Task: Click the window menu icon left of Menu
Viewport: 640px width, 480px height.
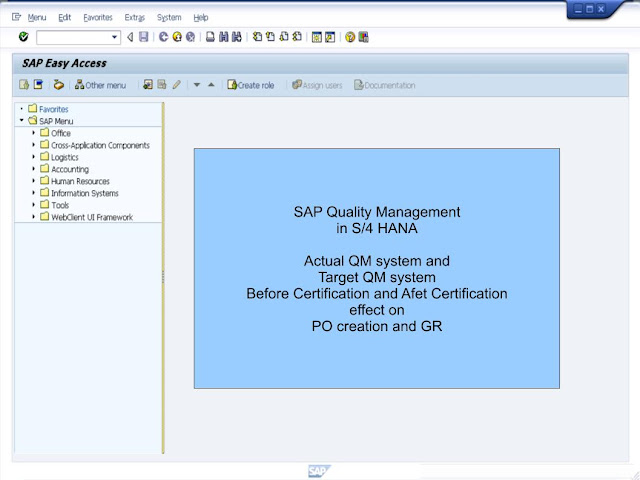Action: click(x=16, y=17)
